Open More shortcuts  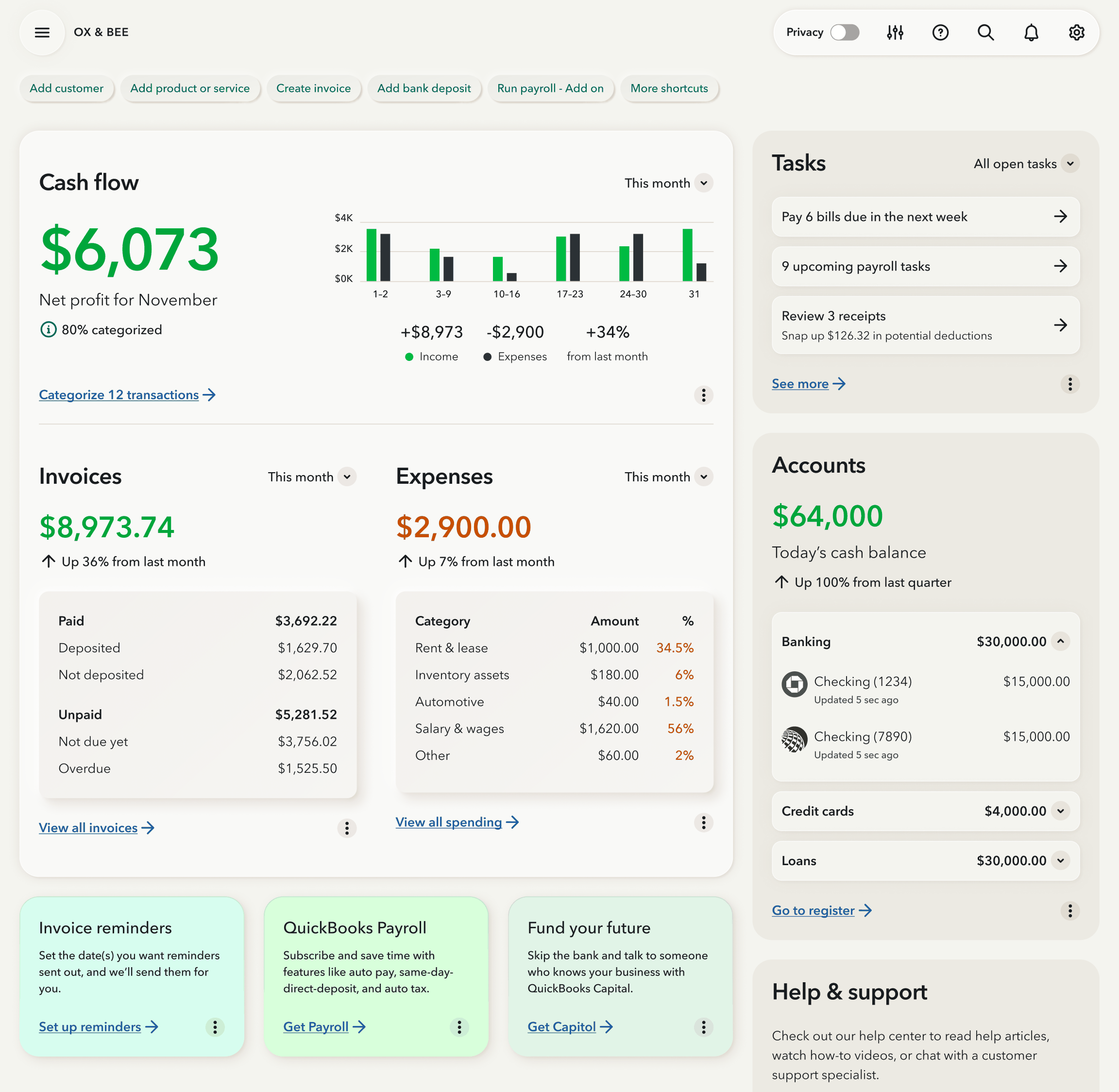tap(669, 88)
